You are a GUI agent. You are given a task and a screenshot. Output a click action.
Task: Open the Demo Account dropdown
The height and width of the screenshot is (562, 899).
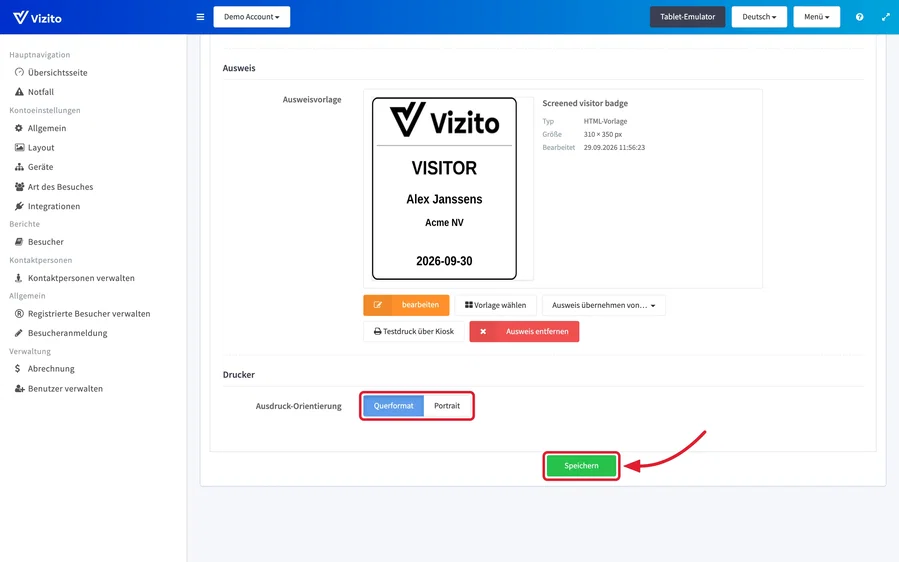pyautogui.click(x=252, y=17)
